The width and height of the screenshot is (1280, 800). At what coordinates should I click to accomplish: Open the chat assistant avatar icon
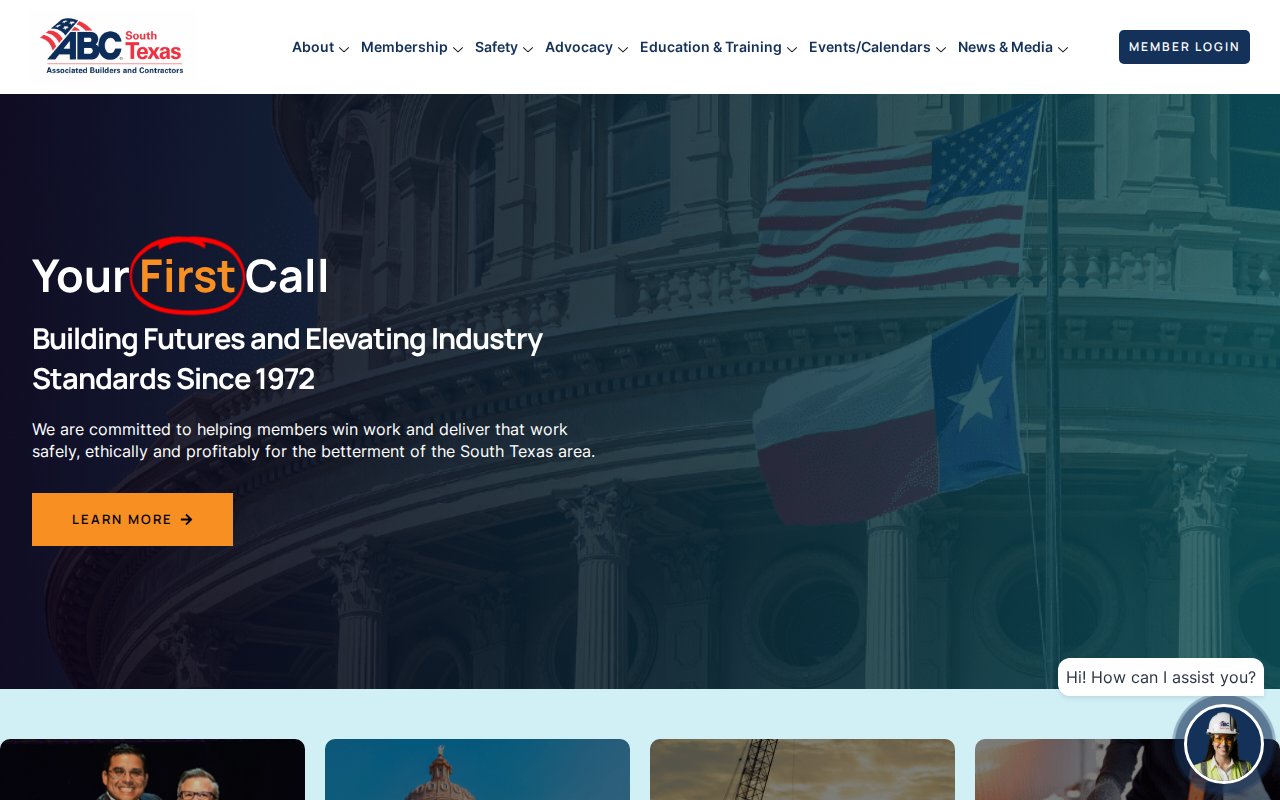[1223, 744]
